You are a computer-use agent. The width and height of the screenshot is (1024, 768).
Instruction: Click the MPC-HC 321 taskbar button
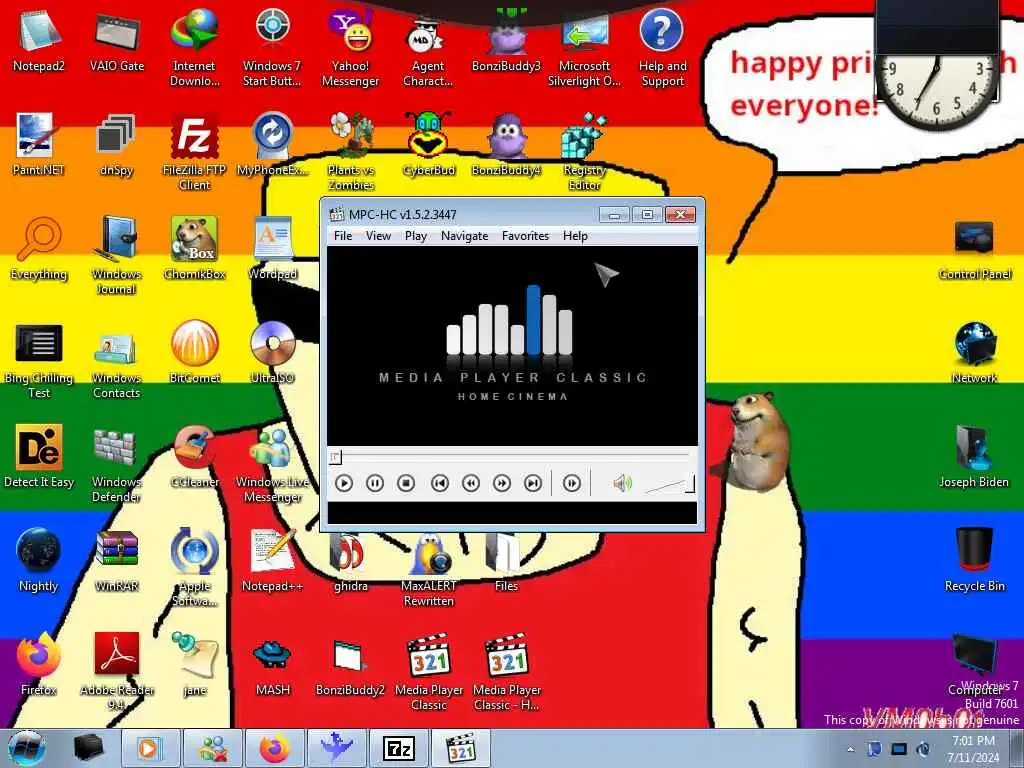point(461,748)
